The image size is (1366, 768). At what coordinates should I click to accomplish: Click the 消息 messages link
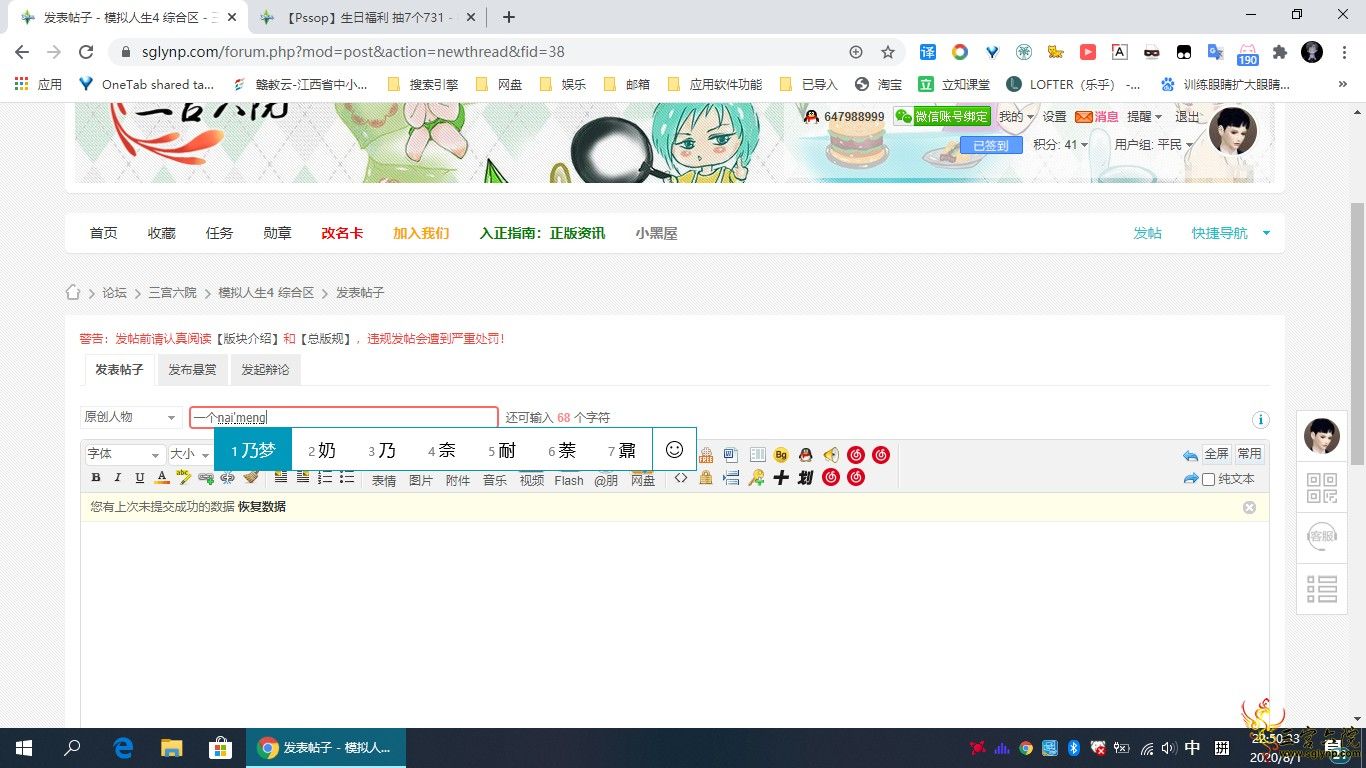pyautogui.click(x=1097, y=117)
